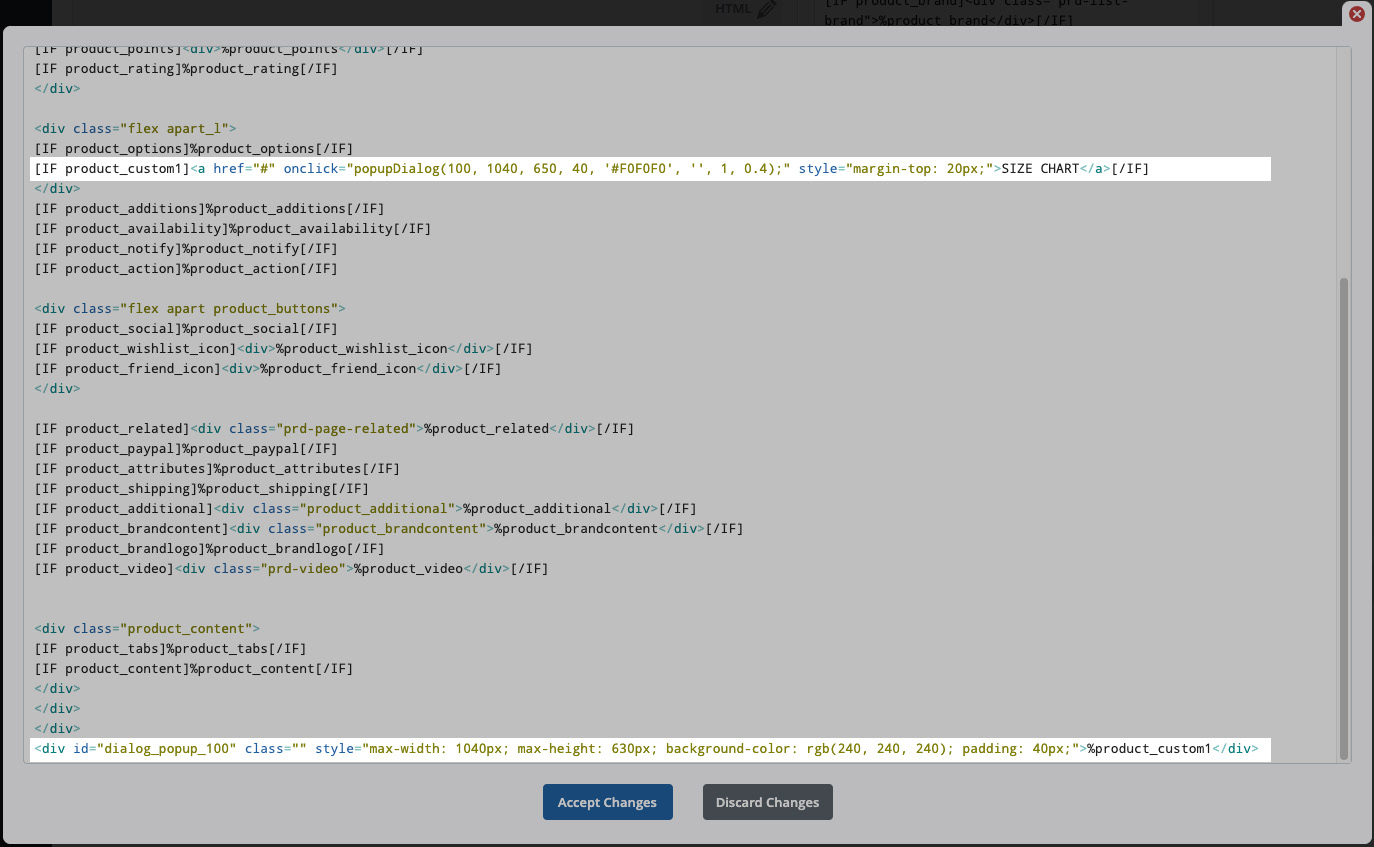Viewport: 1374px width, 847px height.
Task: Click the vertical scrollbar thumb in editor
Action: click(1343, 518)
